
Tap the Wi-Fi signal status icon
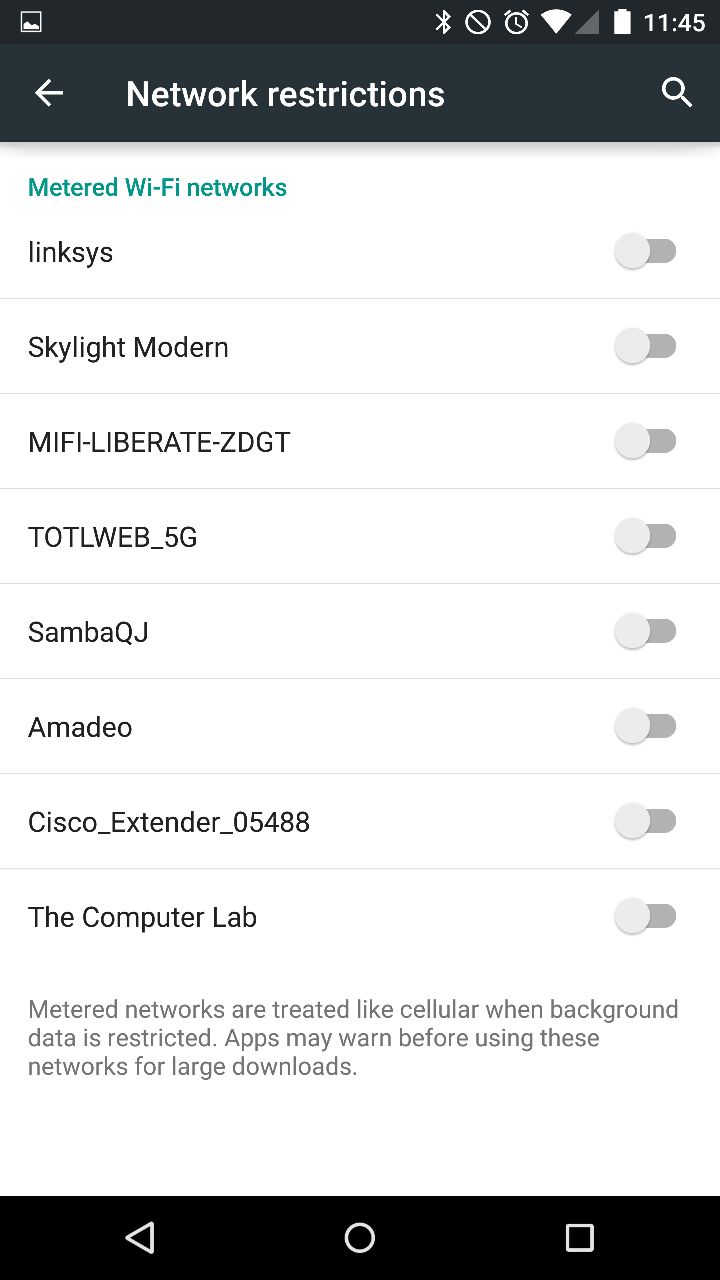click(x=555, y=22)
